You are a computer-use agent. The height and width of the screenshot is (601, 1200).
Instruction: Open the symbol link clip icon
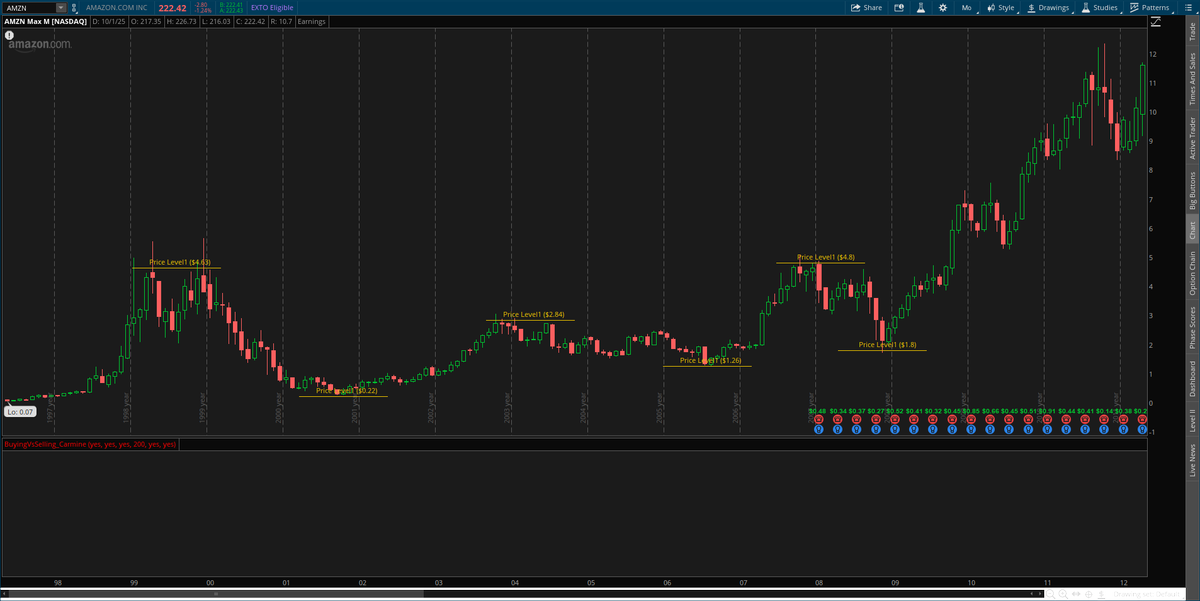tap(74, 8)
